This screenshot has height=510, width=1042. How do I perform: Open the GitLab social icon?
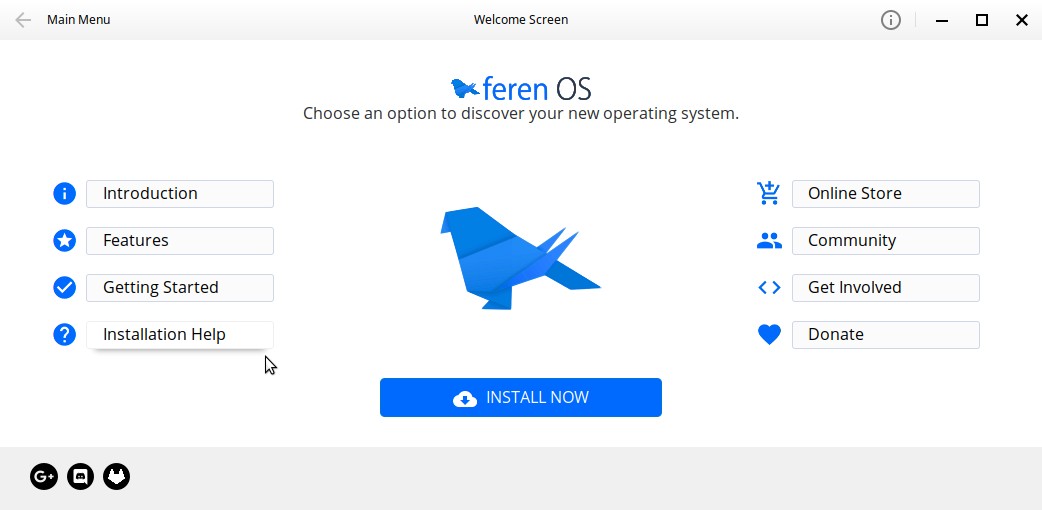(x=117, y=477)
